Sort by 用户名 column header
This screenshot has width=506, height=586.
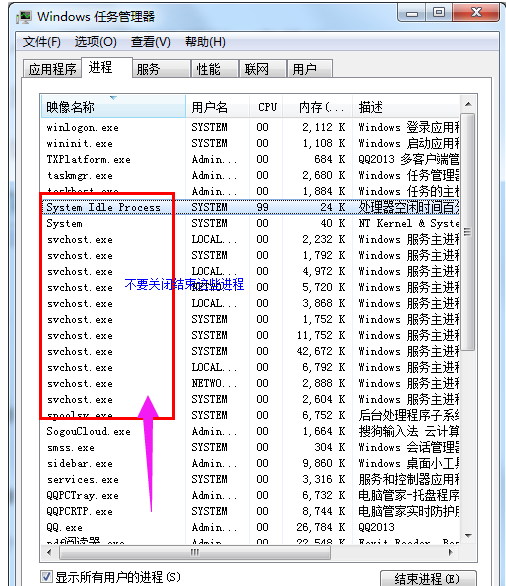point(217,107)
